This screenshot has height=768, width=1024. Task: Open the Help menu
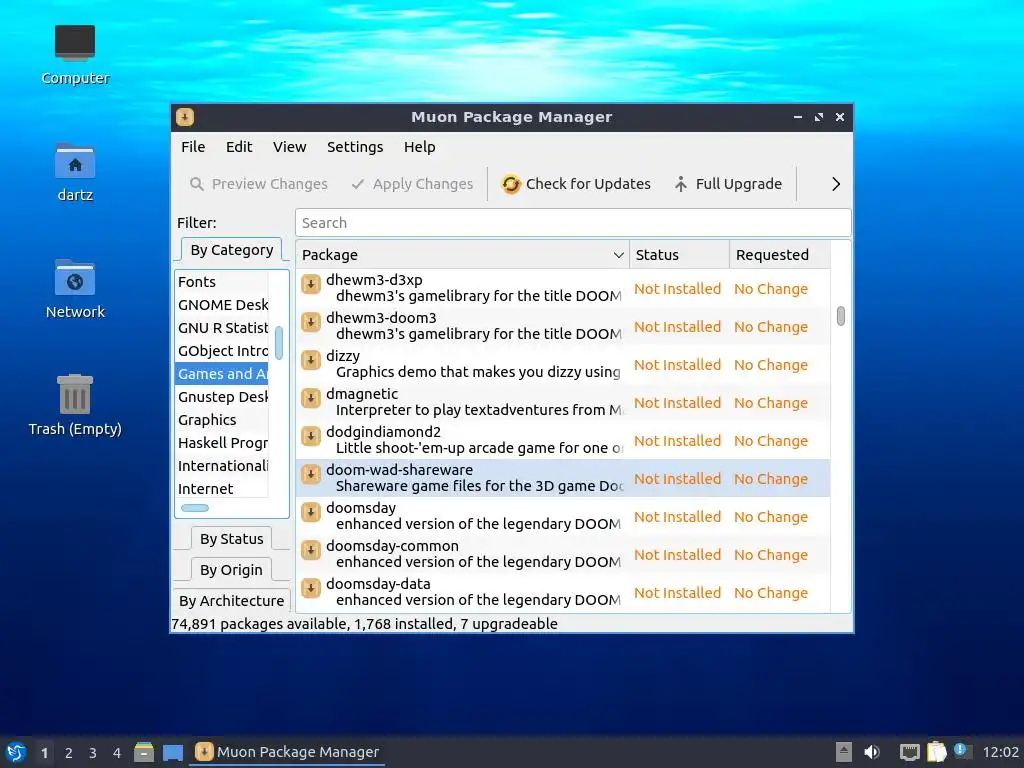(x=419, y=147)
